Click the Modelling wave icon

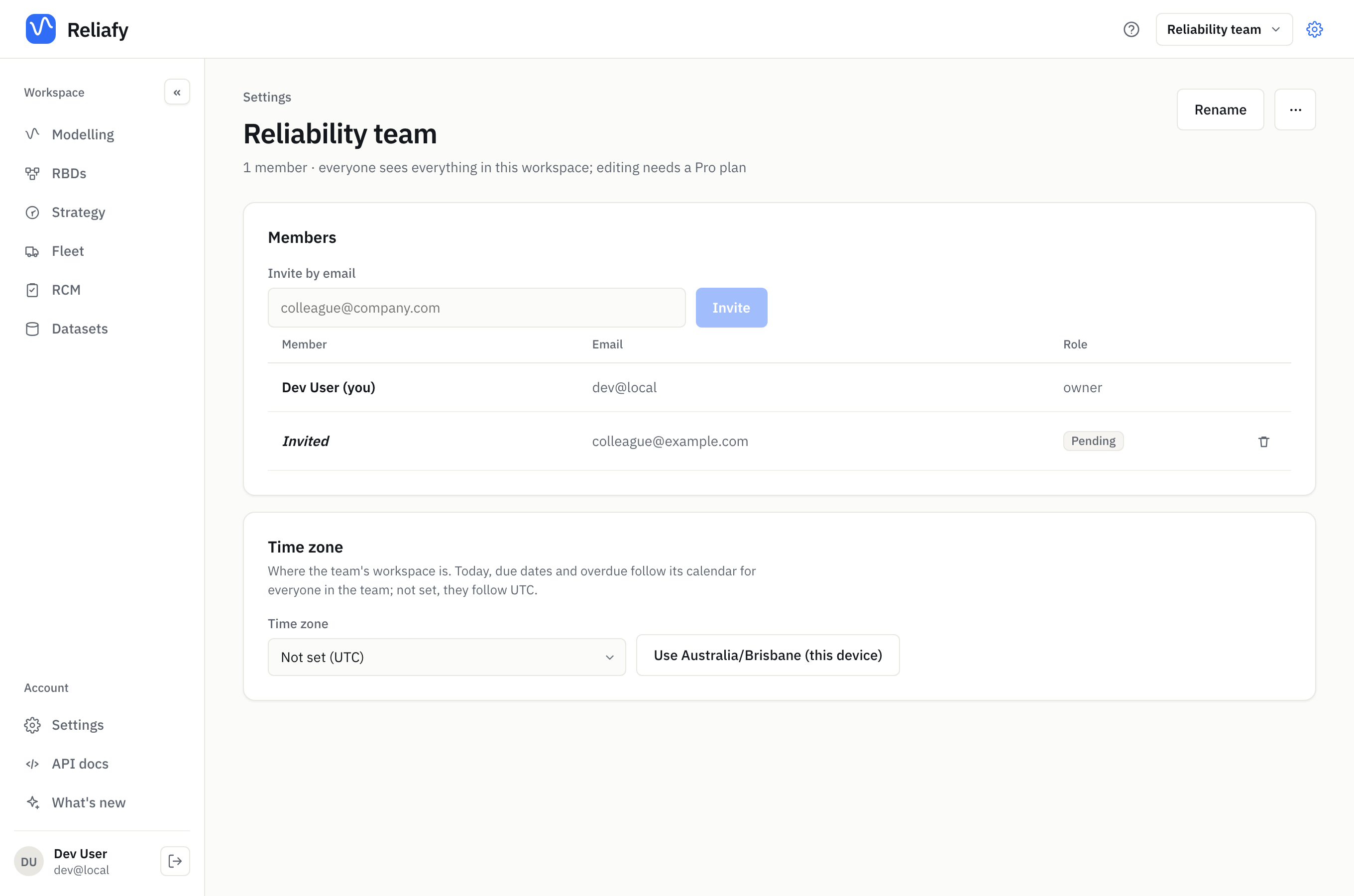pyautogui.click(x=32, y=134)
